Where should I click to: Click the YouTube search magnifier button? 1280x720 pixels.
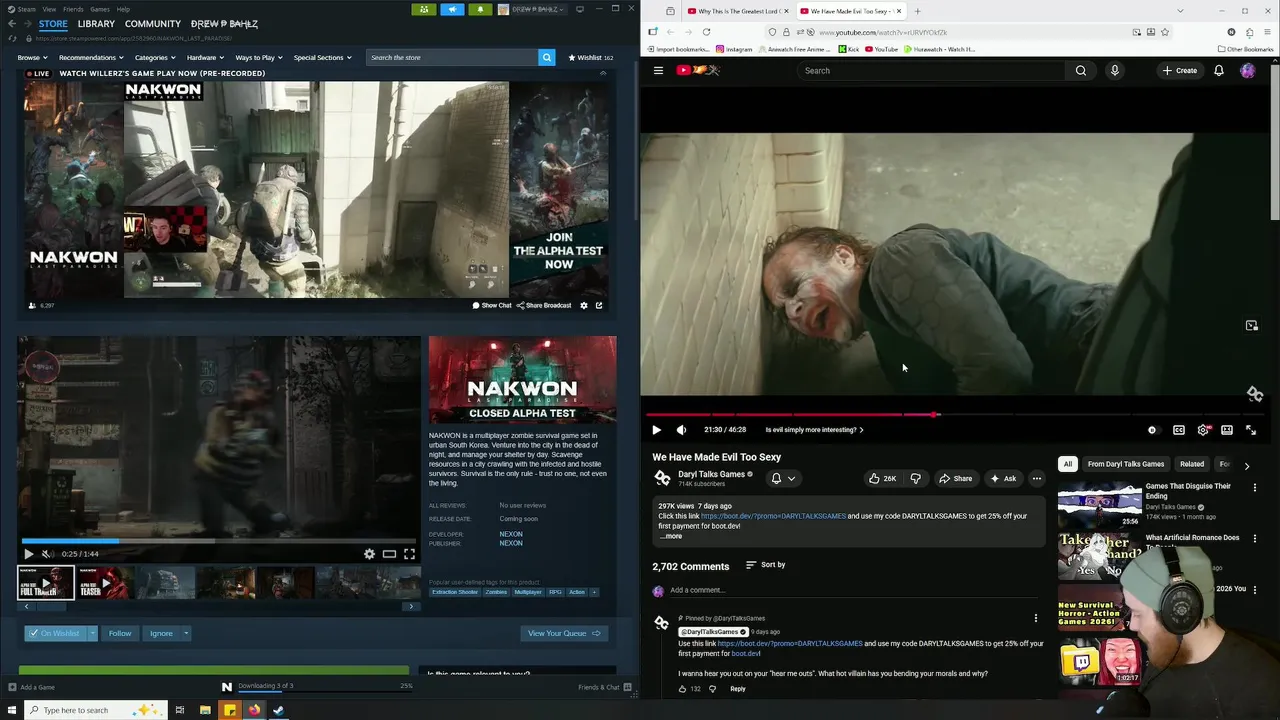(1081, 70)
